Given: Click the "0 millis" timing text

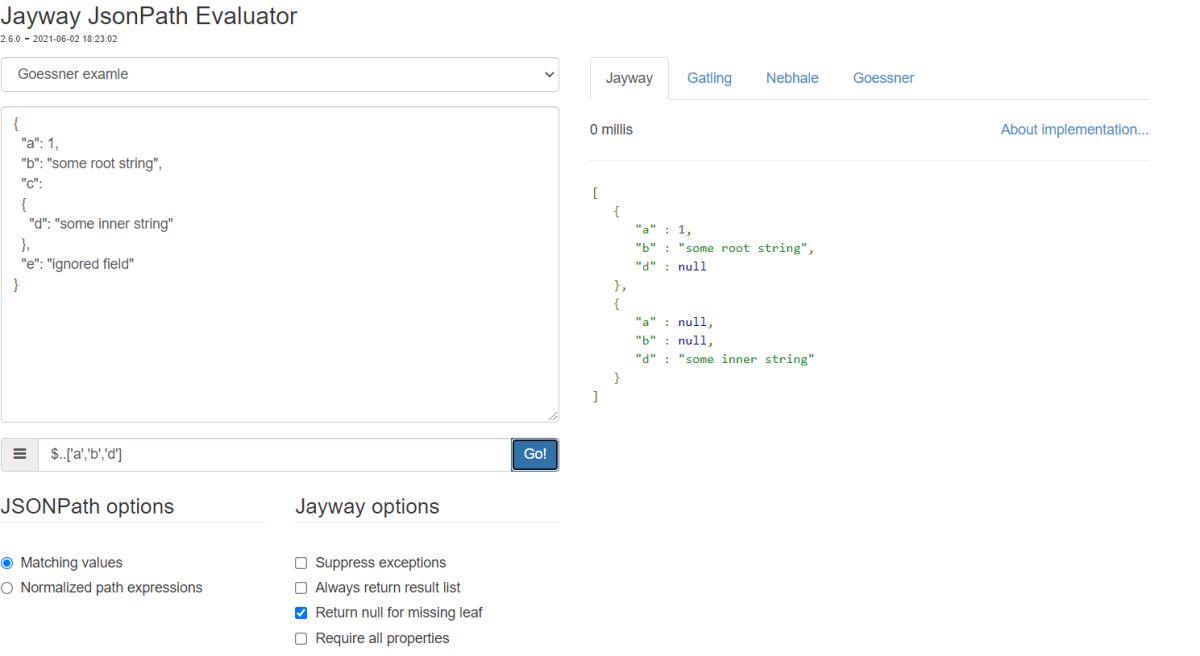Looking at the screenshot, I should pos(611,130).
